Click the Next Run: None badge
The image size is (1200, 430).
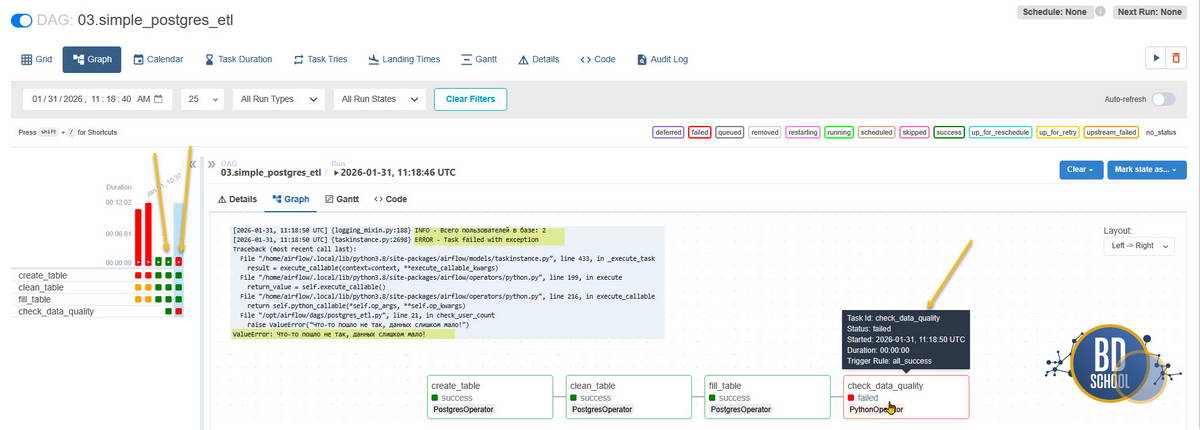click(x=1151, y=13)
